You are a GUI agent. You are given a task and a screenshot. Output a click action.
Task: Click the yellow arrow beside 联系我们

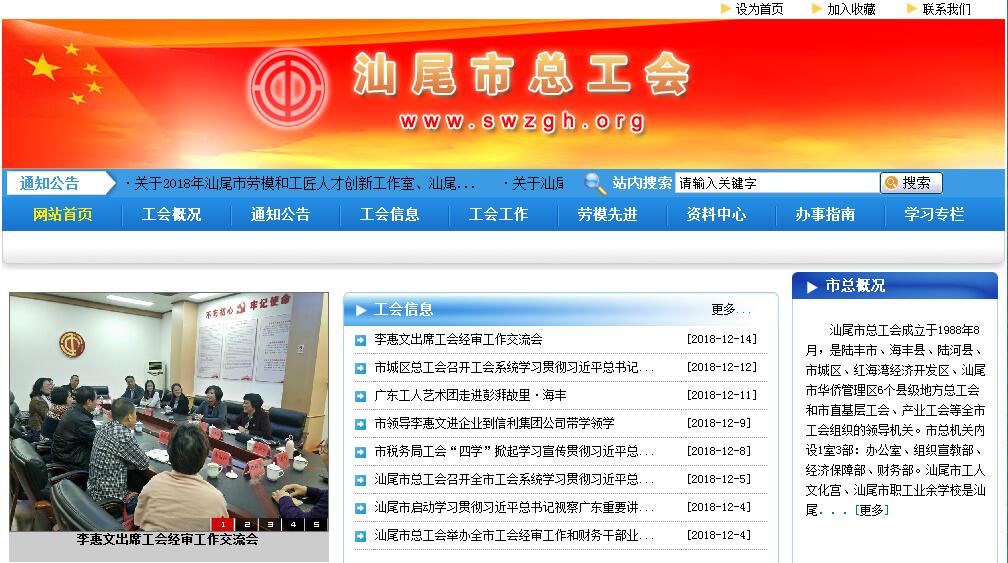coord(912,9)
